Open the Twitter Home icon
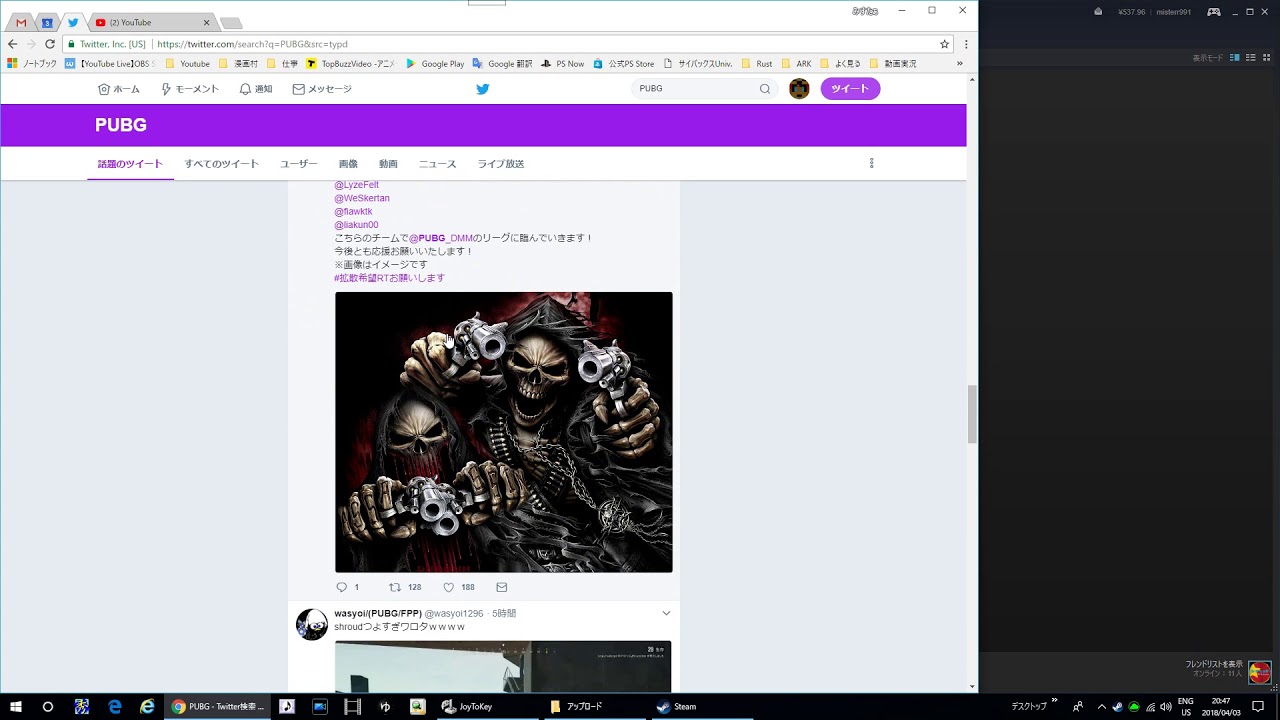 [119, 88]
